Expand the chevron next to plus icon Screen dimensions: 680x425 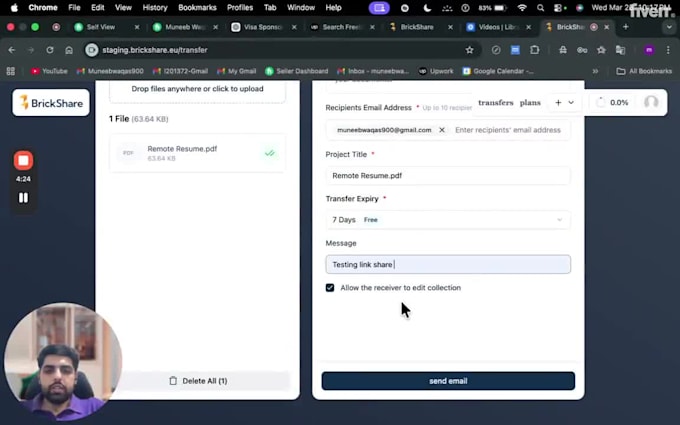[571, 102]
